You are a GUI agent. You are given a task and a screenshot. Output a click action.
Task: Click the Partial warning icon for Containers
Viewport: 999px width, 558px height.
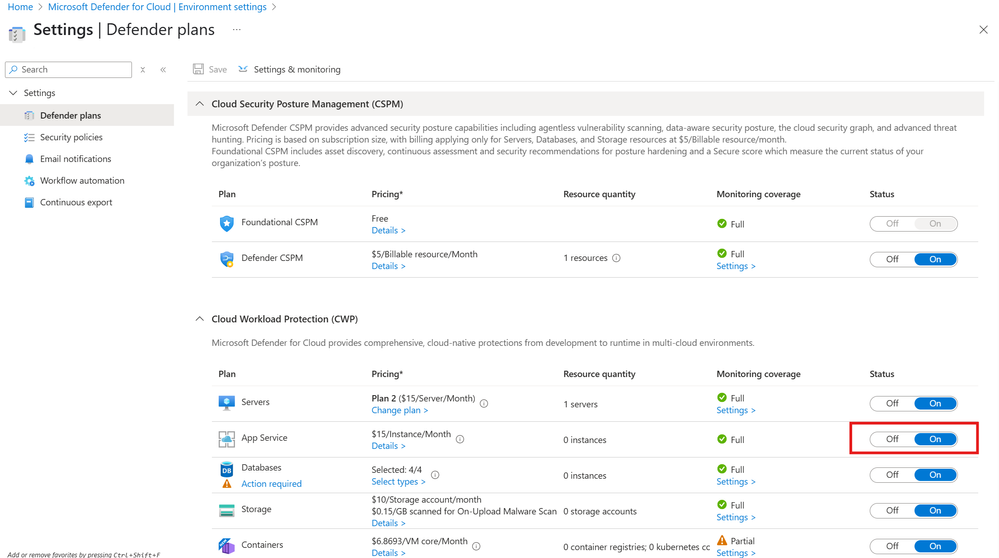click(x=722, y=540)
